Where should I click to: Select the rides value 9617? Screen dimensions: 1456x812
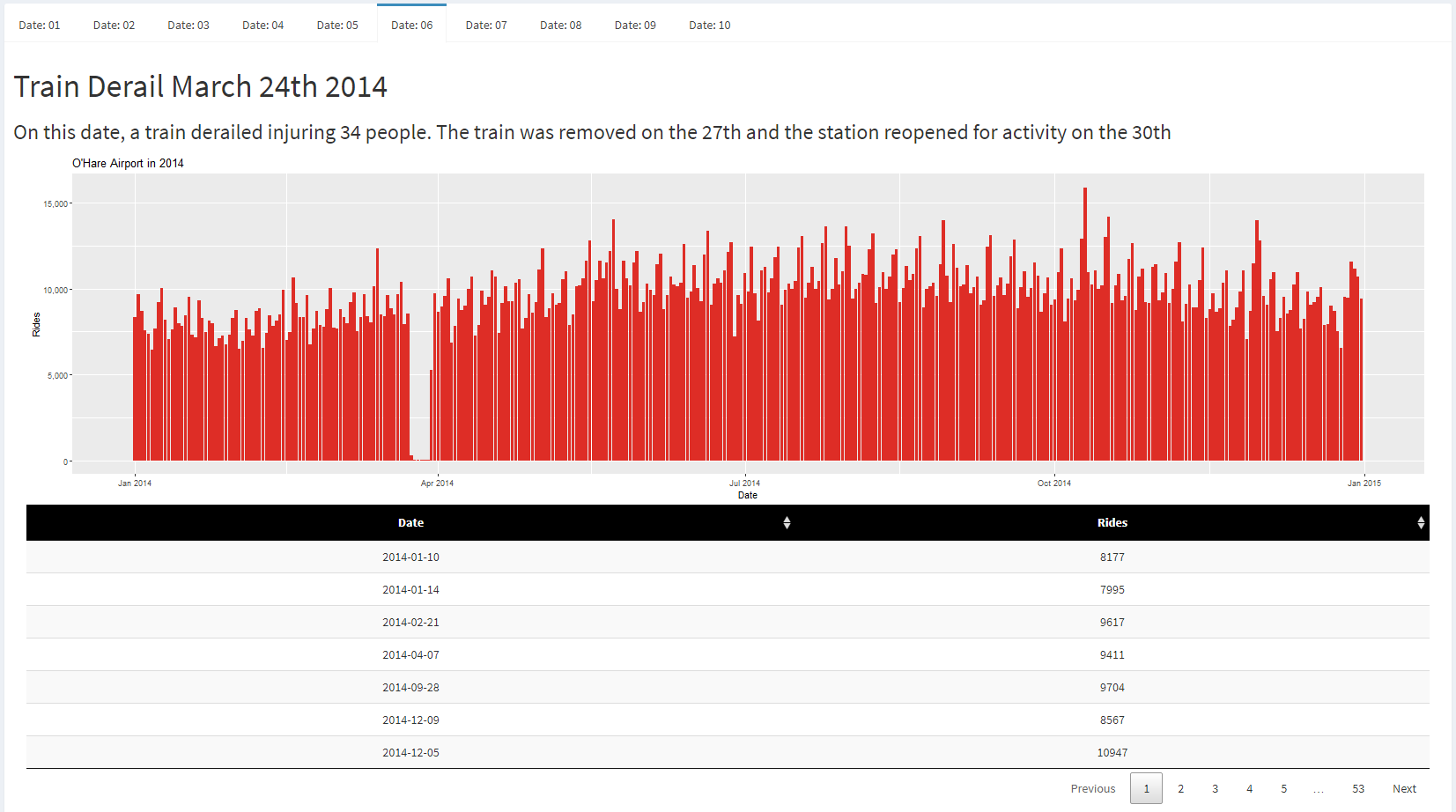tap(1112, 623)
